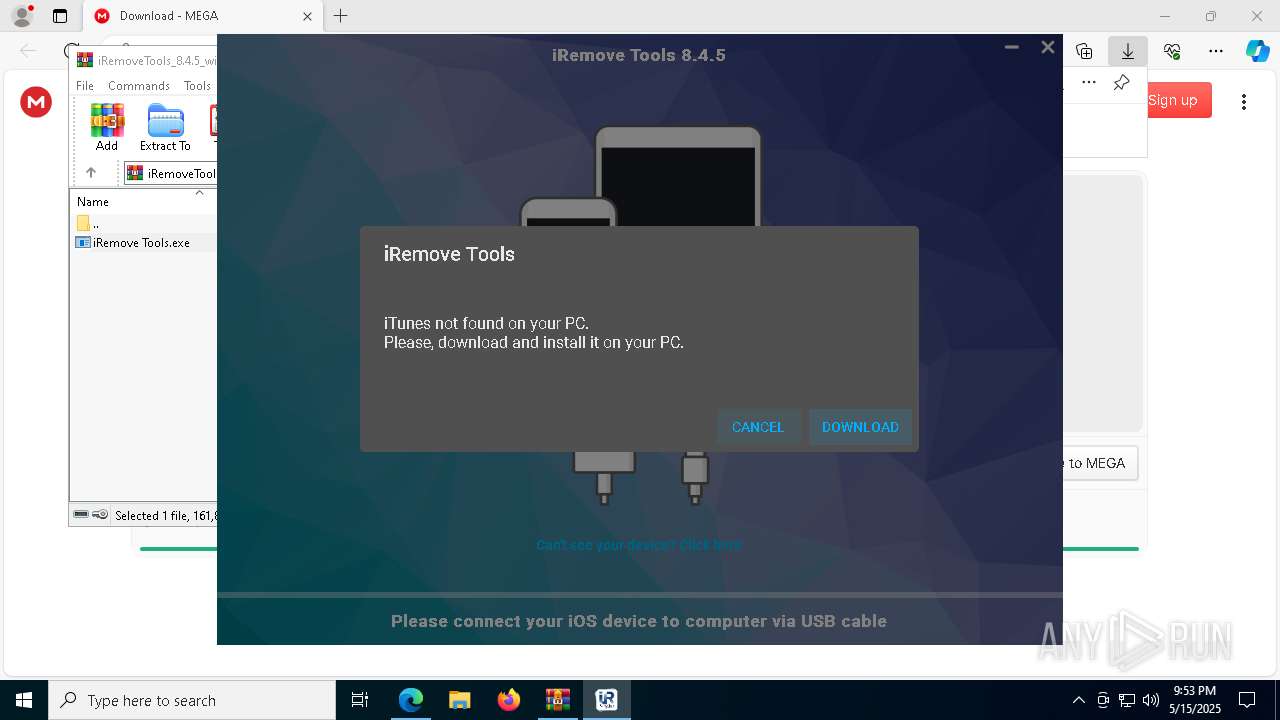Image resolution: width=1280 pixels, height=720 pixels.
Task: Select the Download - MEGA tab
Action: click(x=200, y=16)
